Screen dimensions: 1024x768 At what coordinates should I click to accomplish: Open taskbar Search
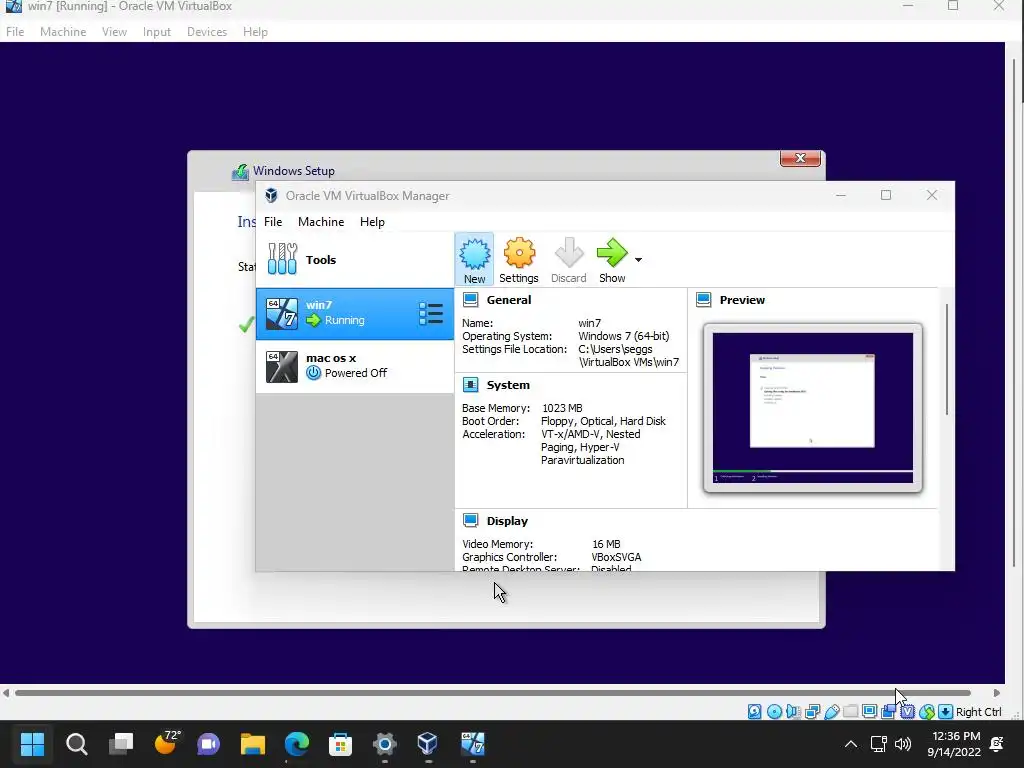[76, 744]
